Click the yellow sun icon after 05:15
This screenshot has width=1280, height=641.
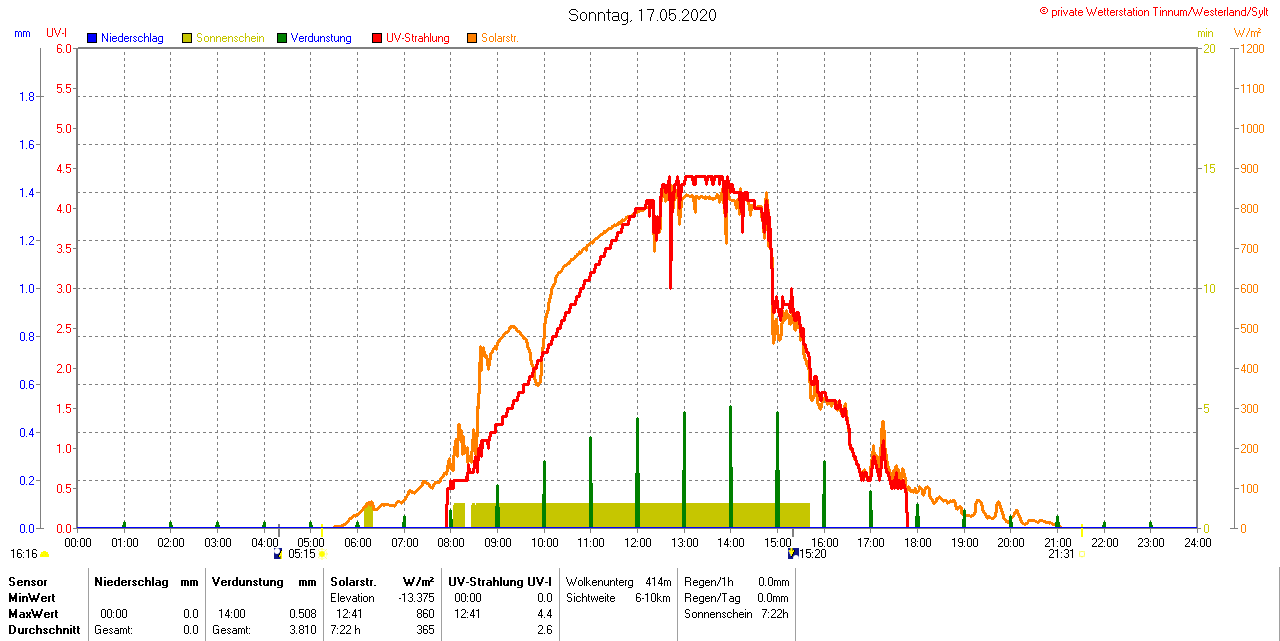[322, 553]
